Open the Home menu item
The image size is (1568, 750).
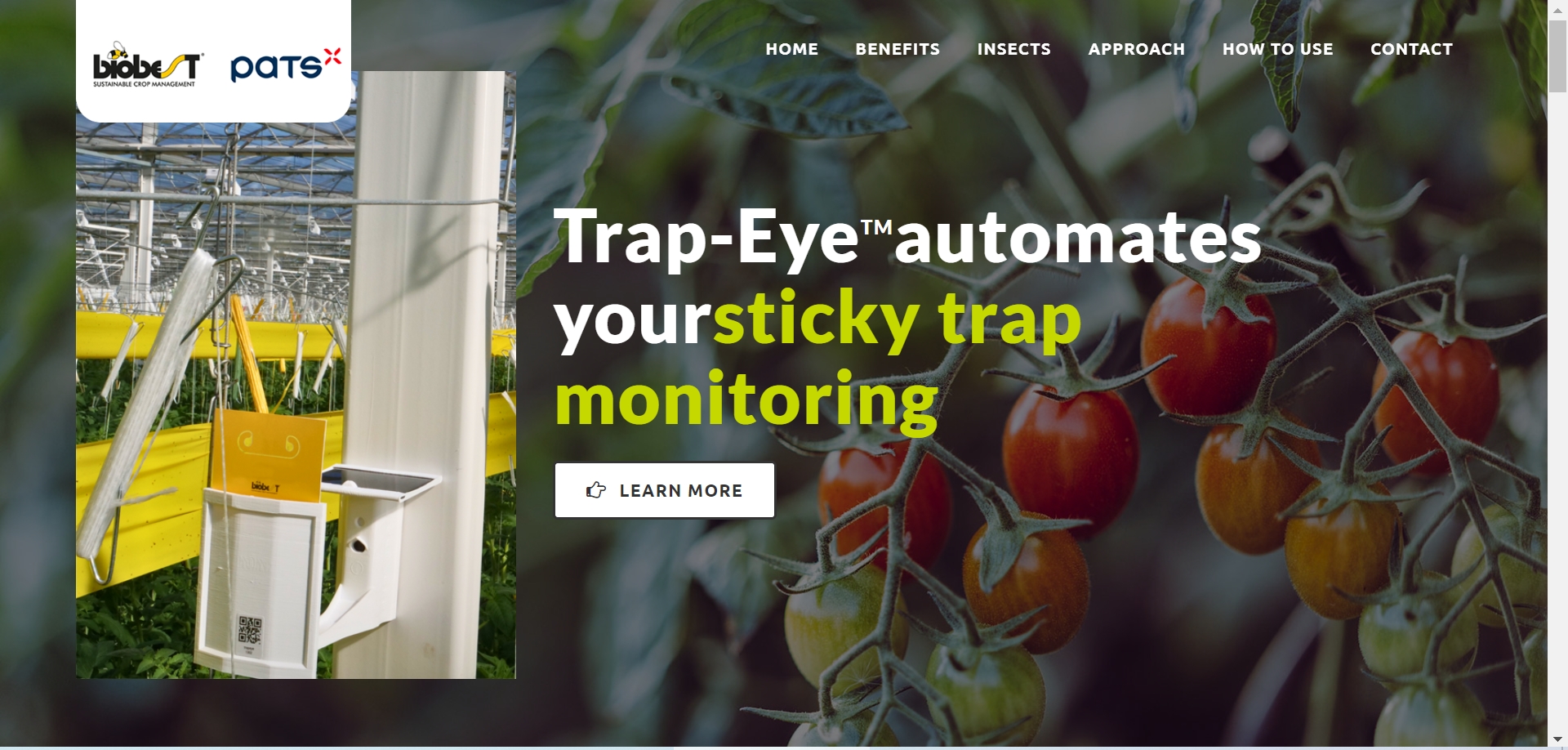coord(791,49)
